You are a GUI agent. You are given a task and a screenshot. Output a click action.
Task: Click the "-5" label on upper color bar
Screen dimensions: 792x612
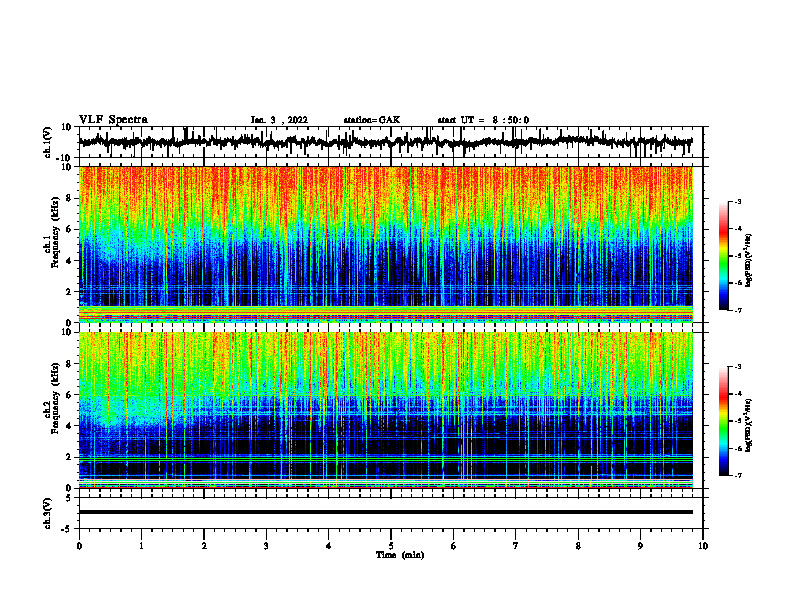738,256
